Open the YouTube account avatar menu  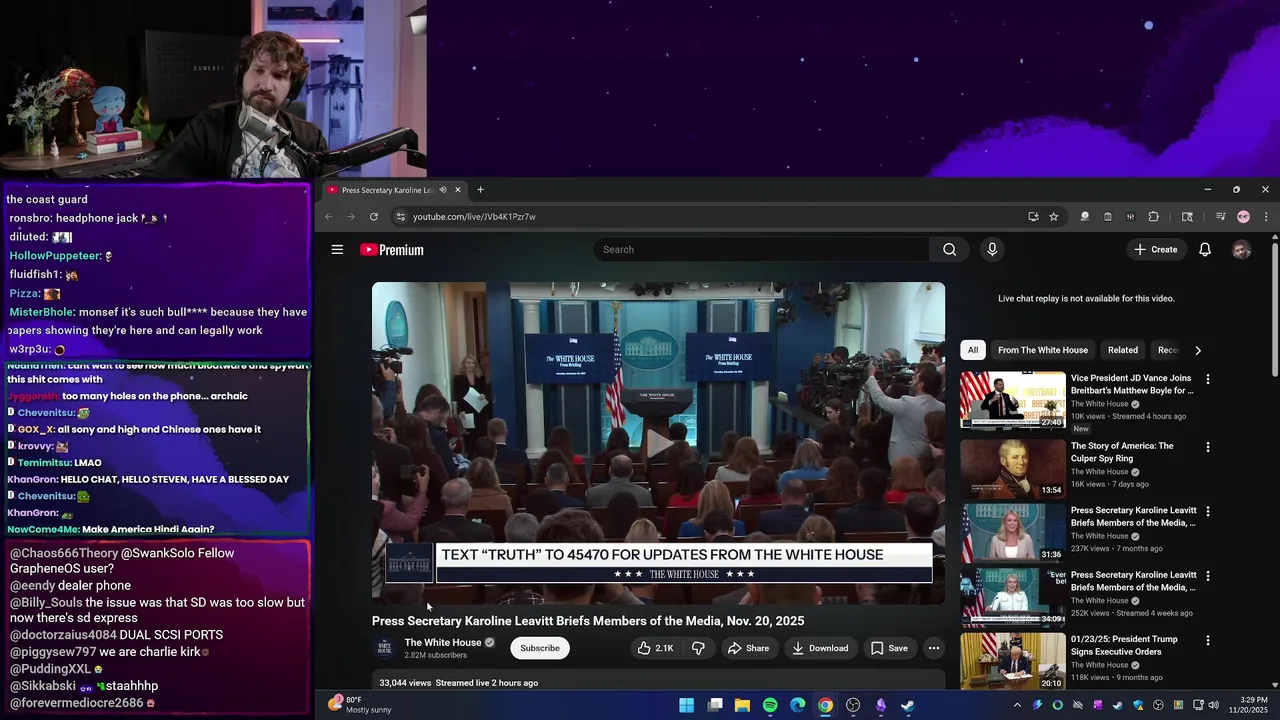1241,250
